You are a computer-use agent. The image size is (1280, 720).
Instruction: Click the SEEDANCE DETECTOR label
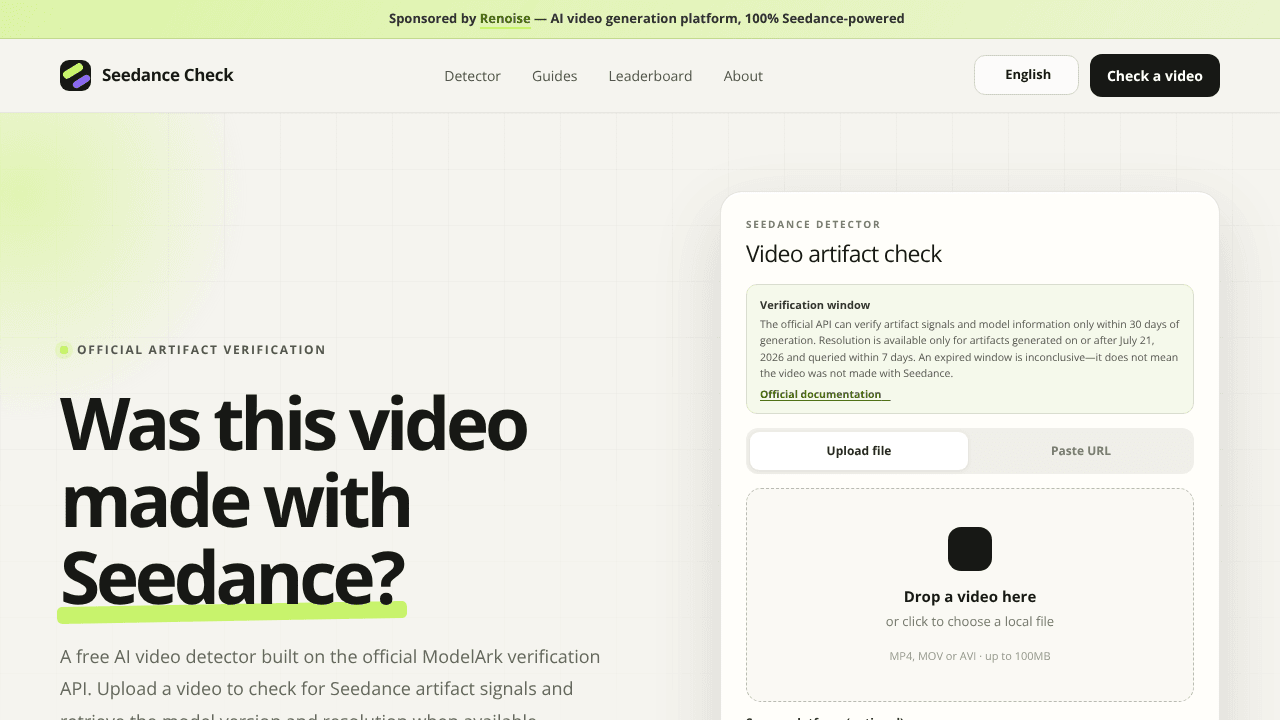tap(813, 225)
